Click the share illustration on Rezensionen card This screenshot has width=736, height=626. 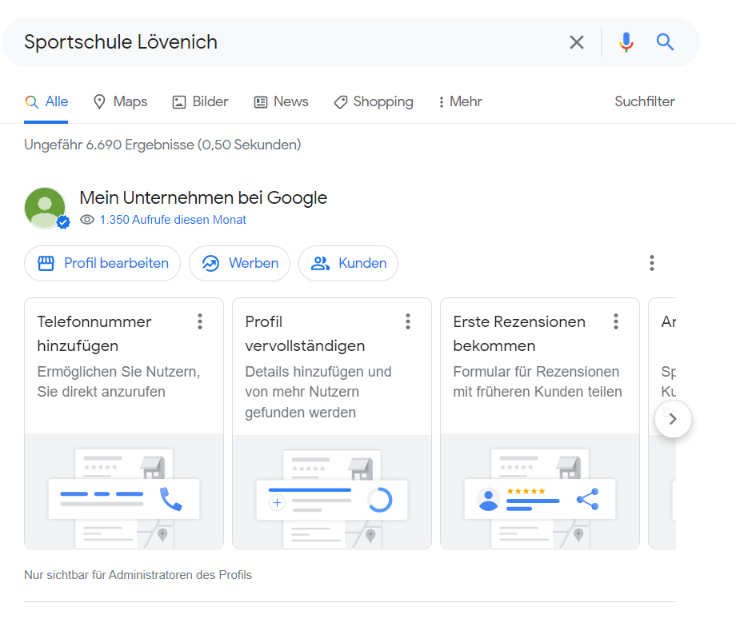pos(588,499)
